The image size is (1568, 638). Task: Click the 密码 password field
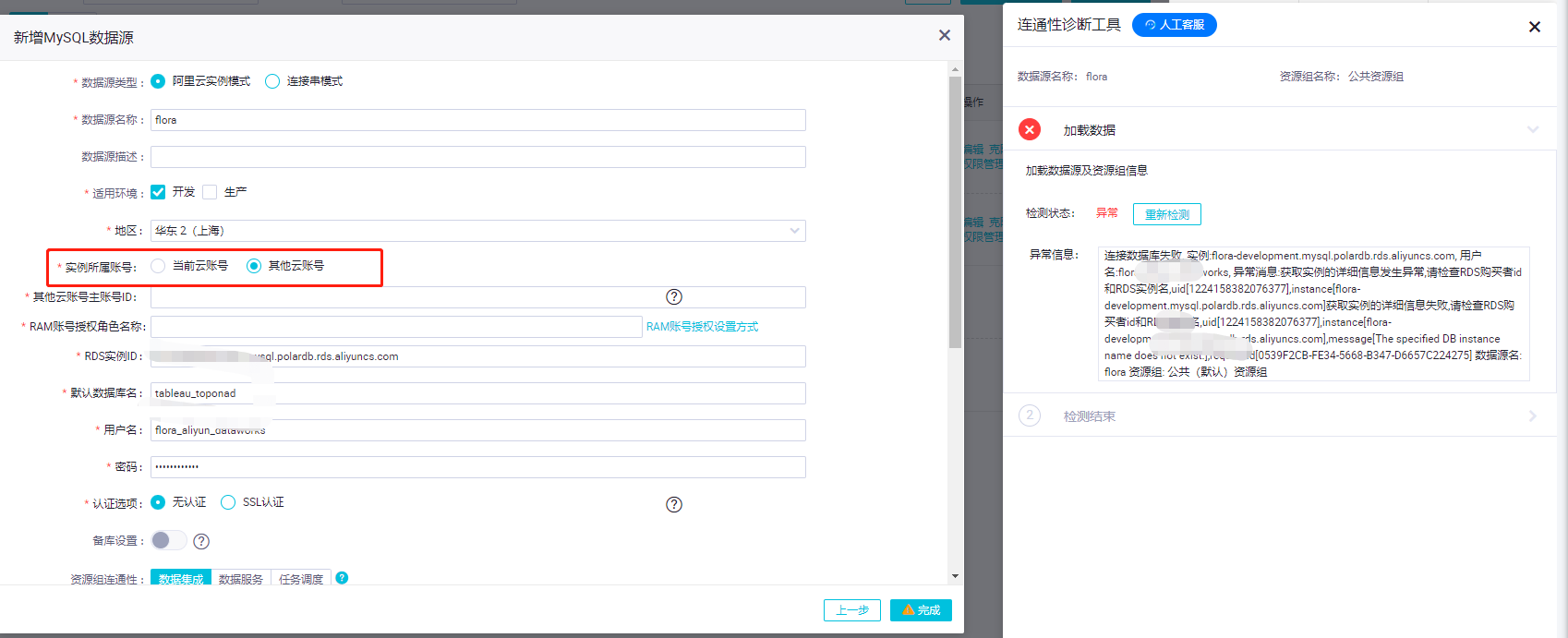[x=478, y=467]
